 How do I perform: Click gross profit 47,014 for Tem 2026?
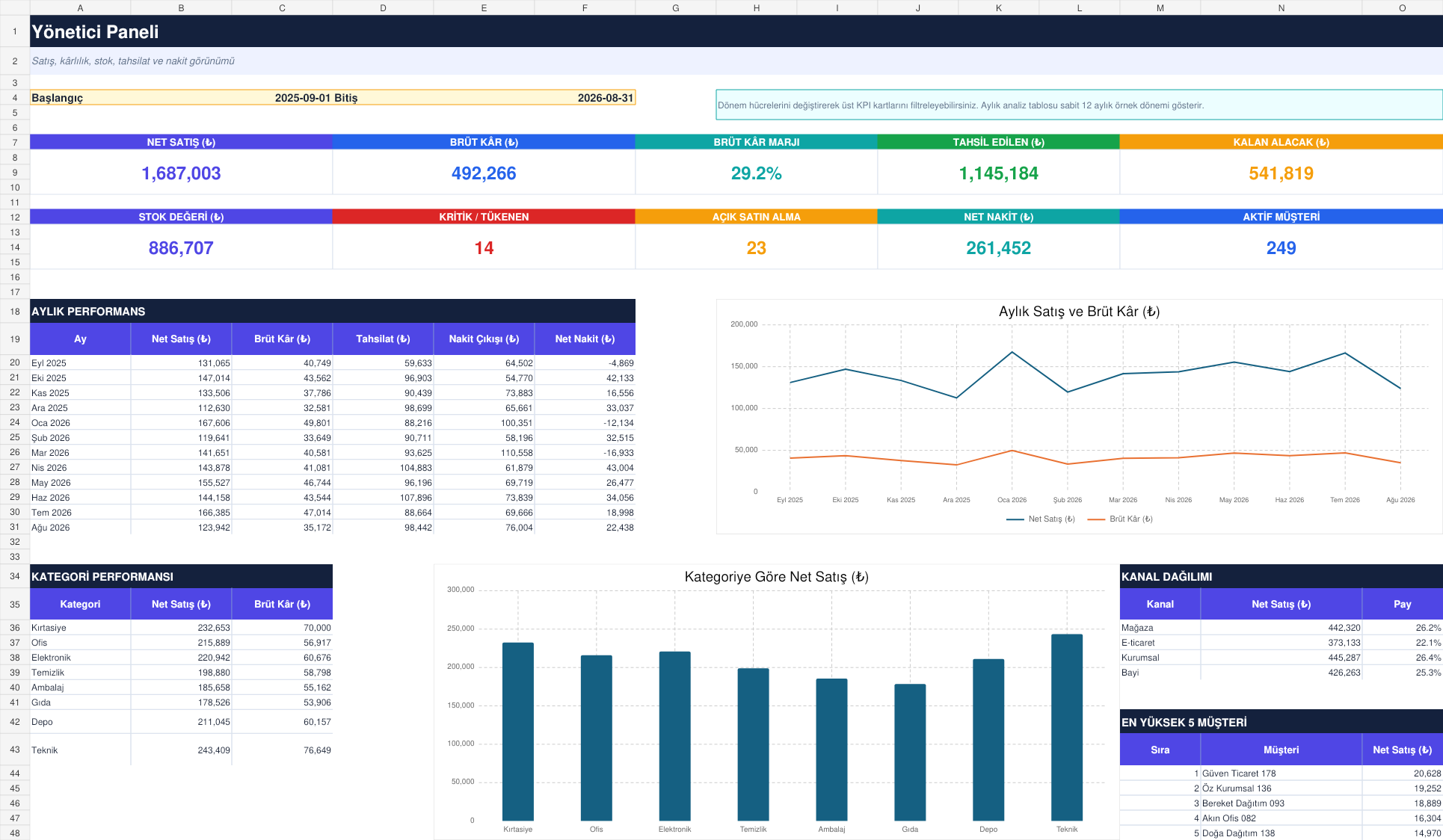282,513
